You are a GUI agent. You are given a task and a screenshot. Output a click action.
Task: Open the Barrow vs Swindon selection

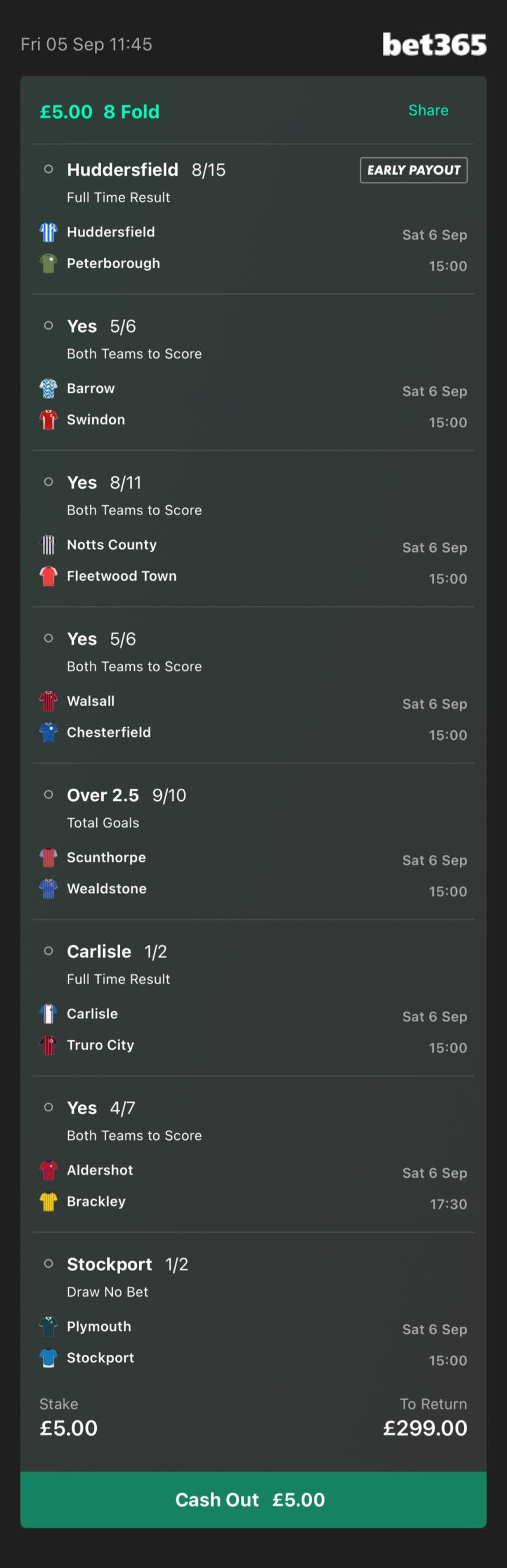click(x=253, y=372)
